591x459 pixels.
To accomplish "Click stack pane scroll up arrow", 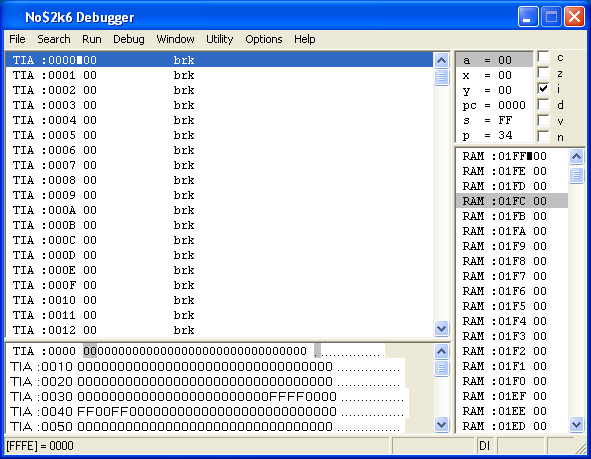I will pos(576,156).
